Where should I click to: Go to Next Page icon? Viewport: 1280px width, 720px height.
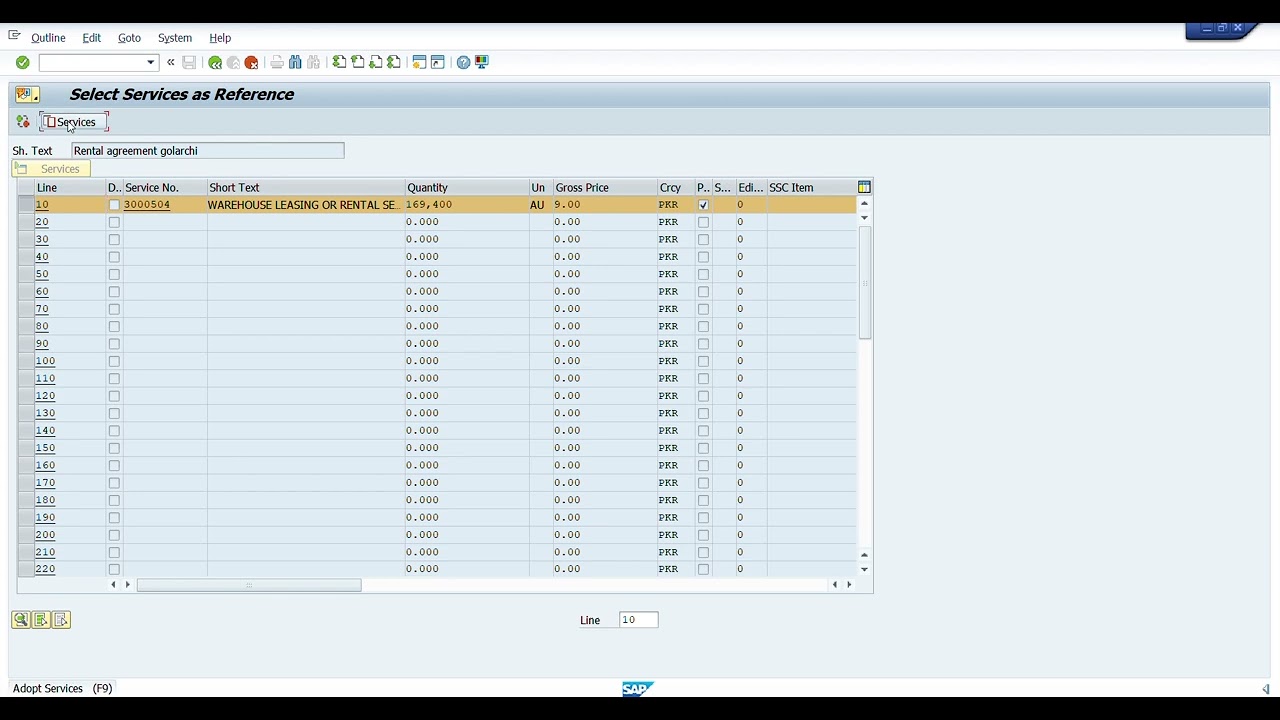pos(375,62)
